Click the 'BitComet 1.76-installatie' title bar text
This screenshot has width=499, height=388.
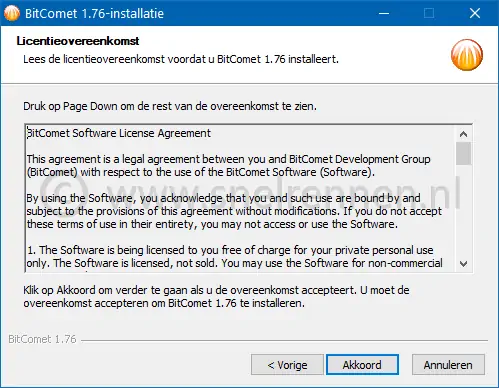[x=94, y=14]
